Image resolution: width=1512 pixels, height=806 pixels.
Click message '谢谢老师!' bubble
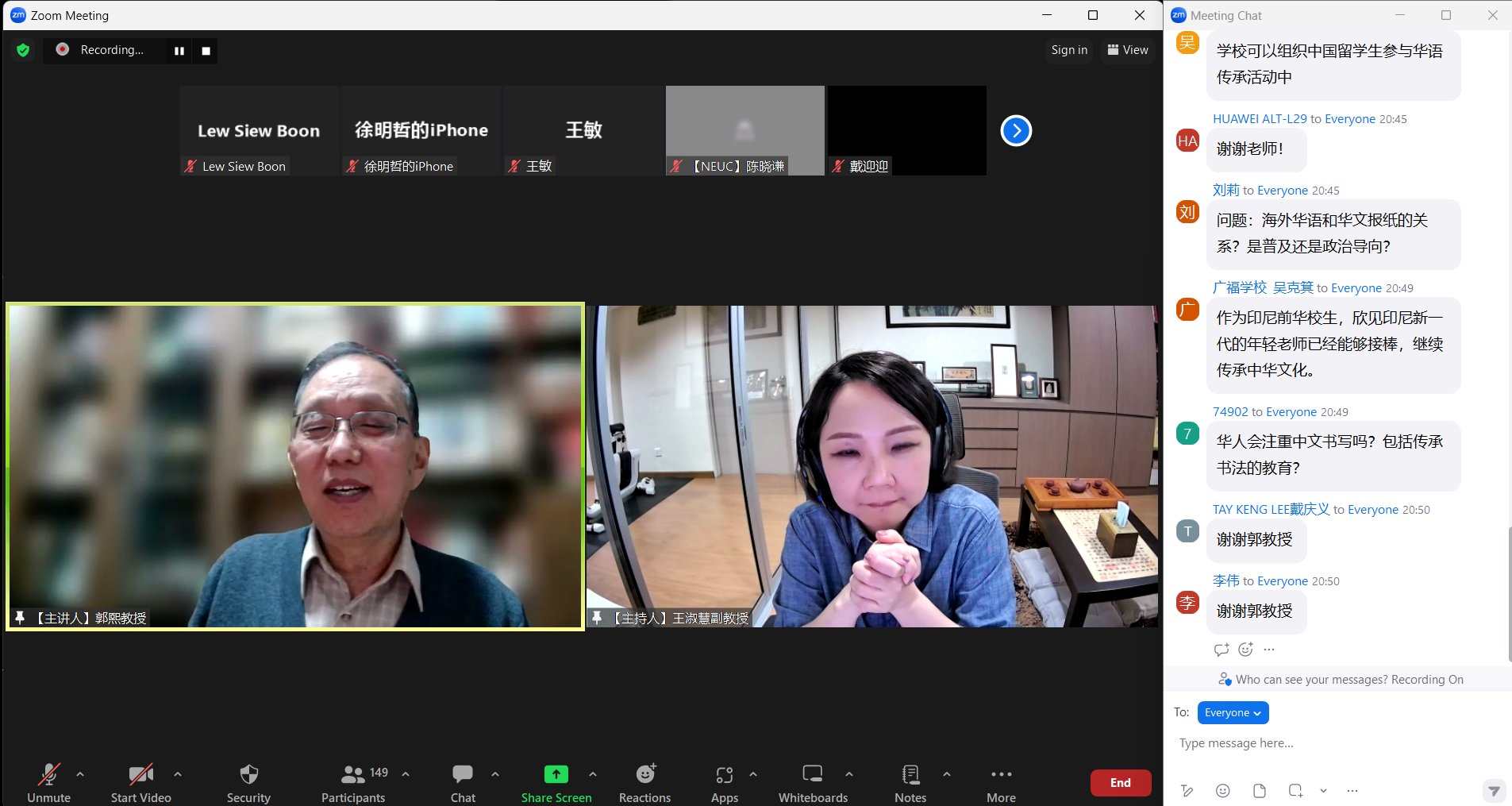click(1256, 149)
